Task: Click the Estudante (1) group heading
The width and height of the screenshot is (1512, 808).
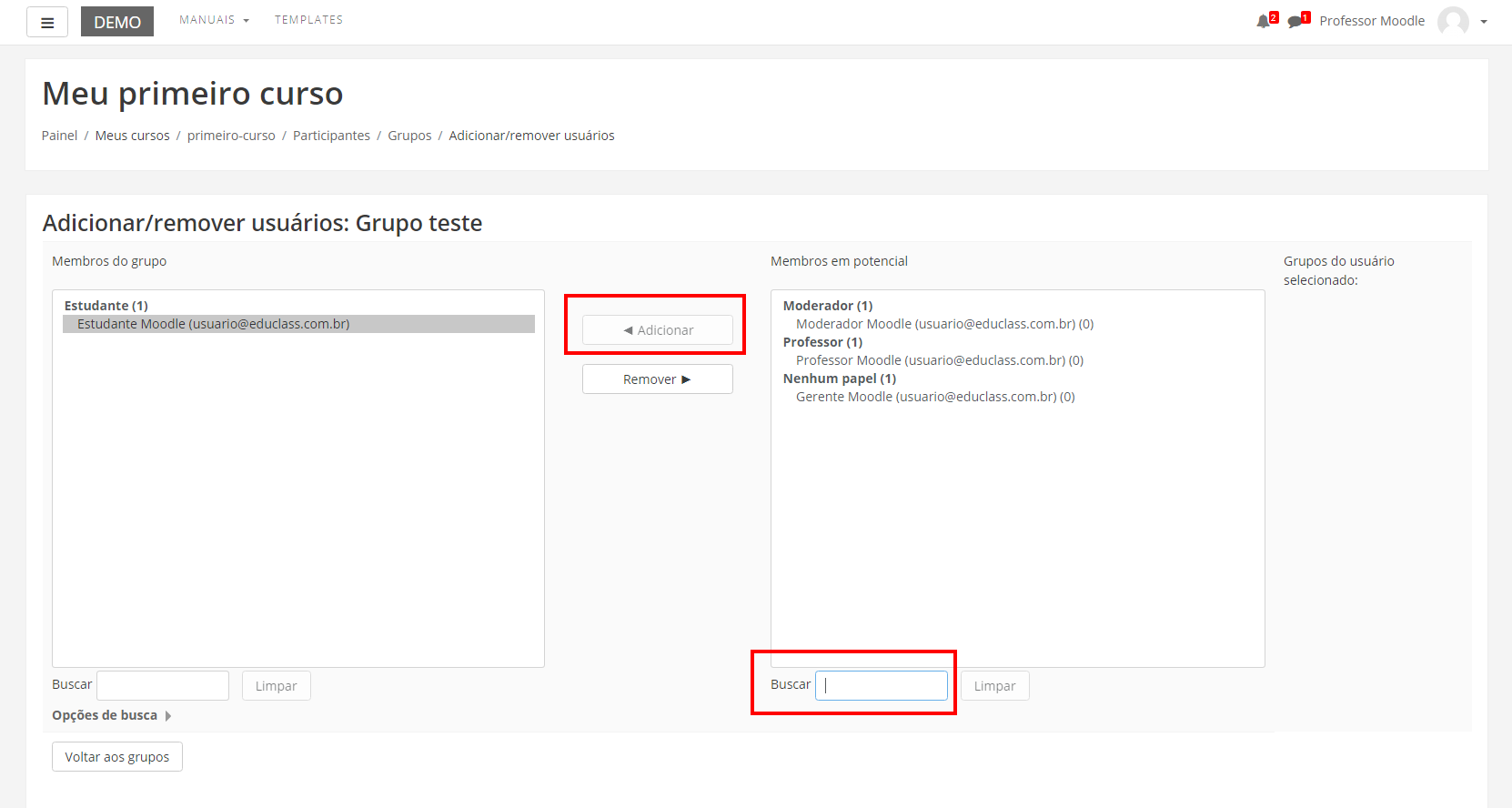Action: (x=106, y=306)
